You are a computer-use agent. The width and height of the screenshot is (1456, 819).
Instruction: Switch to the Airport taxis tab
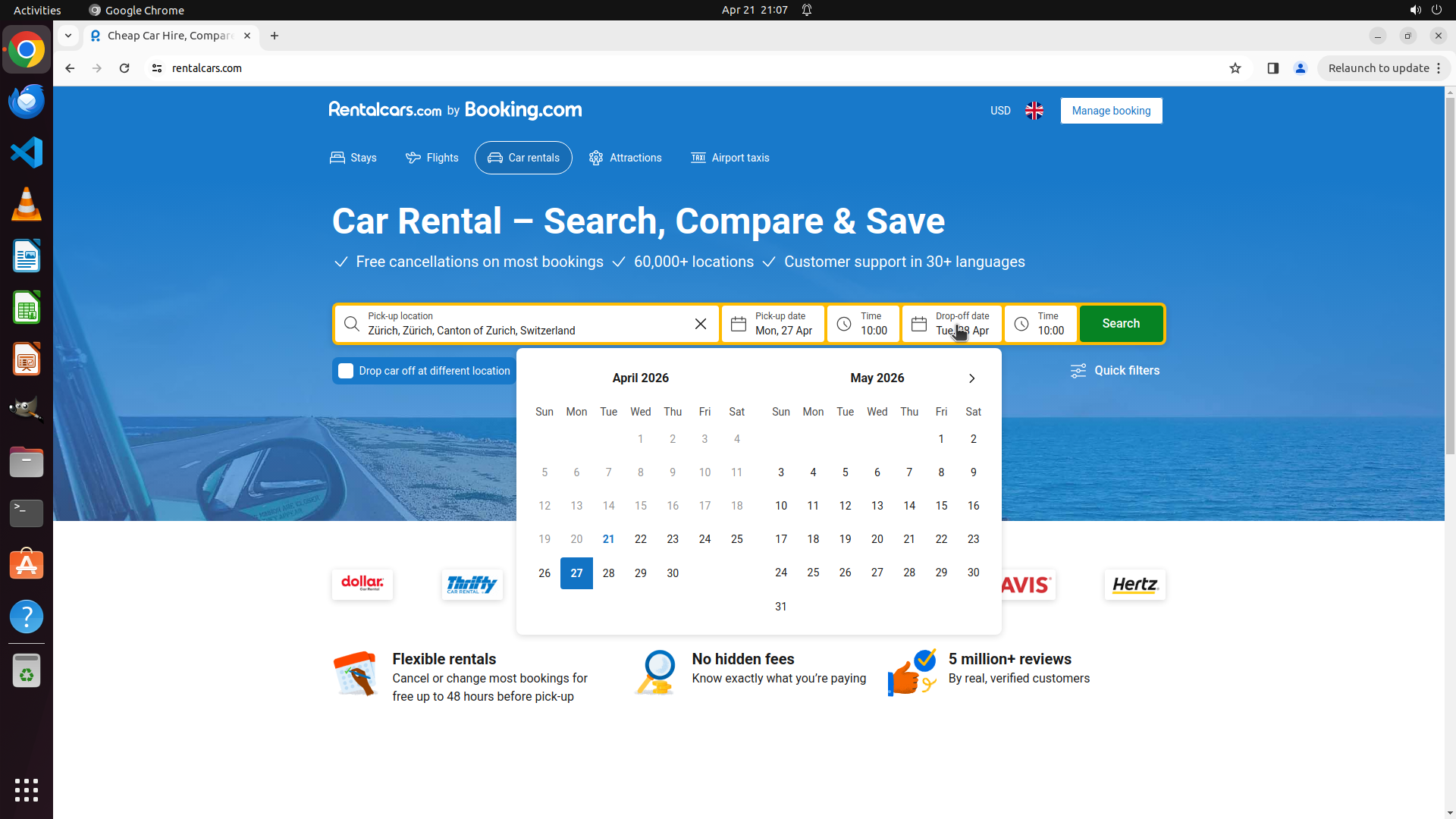tap(730, 158)
